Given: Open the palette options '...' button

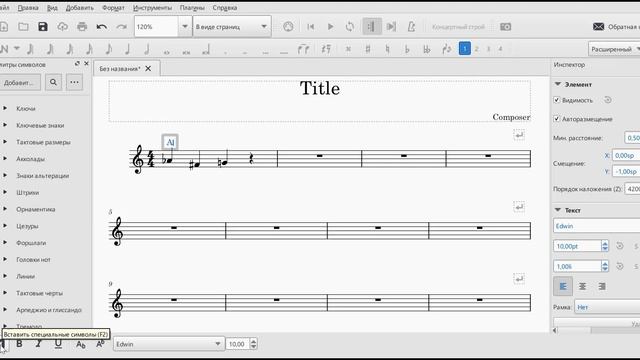Looking at the screenshot, I should 74,82.
